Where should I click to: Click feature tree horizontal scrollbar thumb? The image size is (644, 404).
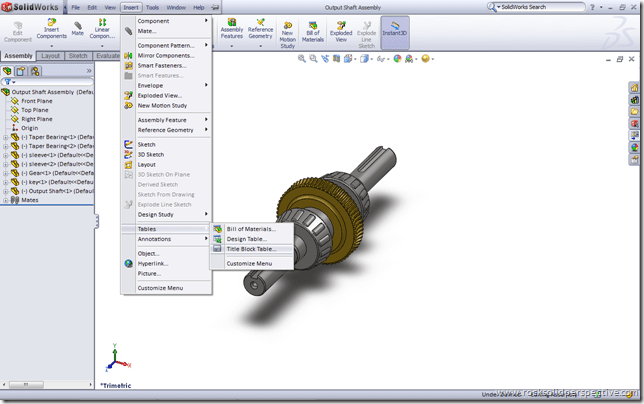pyautogui.click(x=26, y=385)
